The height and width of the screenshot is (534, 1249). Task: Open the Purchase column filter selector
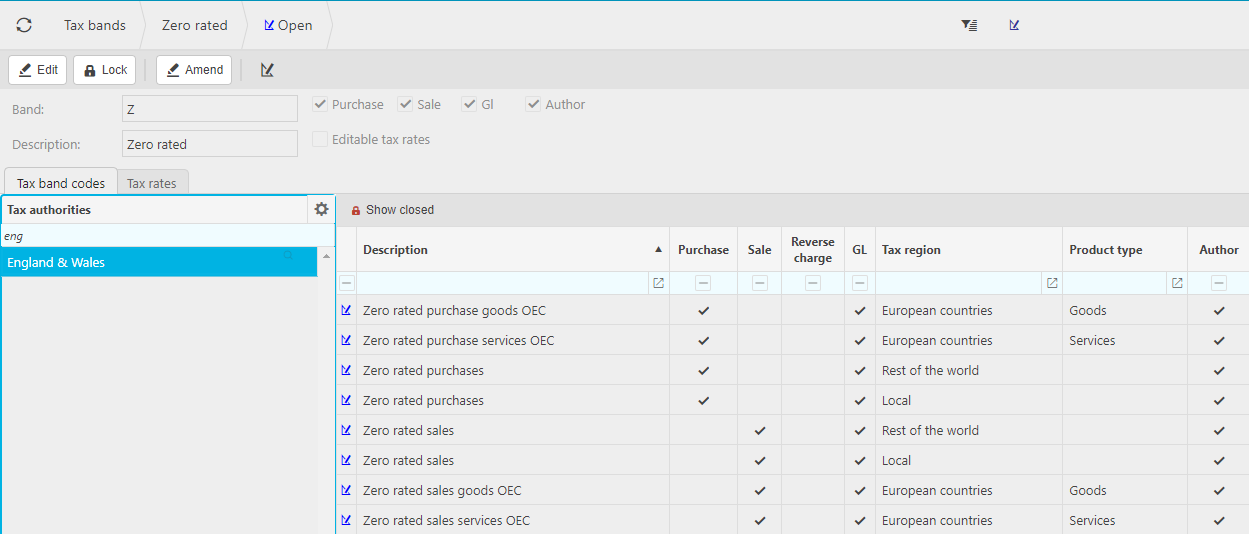click(x=703, y=283)
